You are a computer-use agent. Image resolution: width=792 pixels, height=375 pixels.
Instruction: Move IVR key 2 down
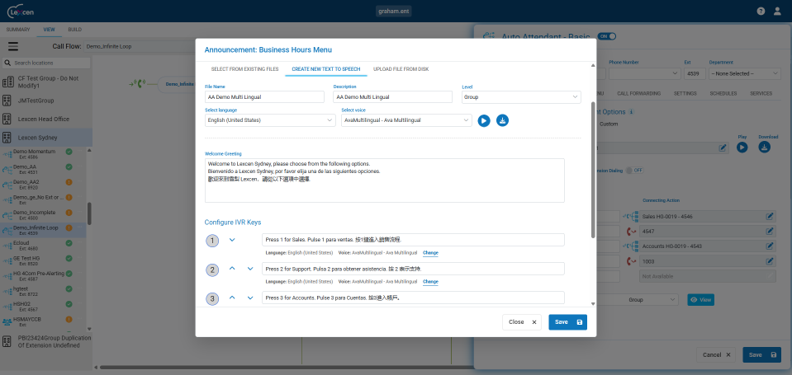pos(250,268)
